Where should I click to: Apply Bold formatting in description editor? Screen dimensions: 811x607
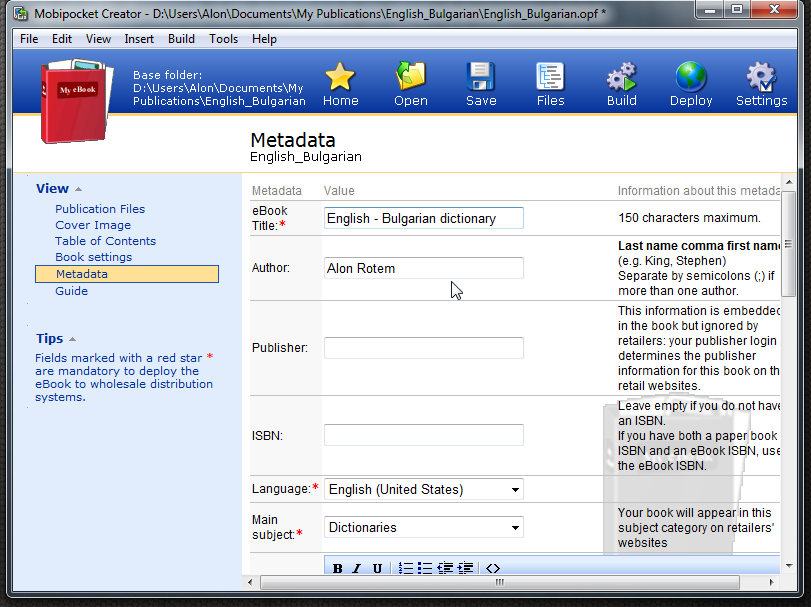click(x=338, y=568)
